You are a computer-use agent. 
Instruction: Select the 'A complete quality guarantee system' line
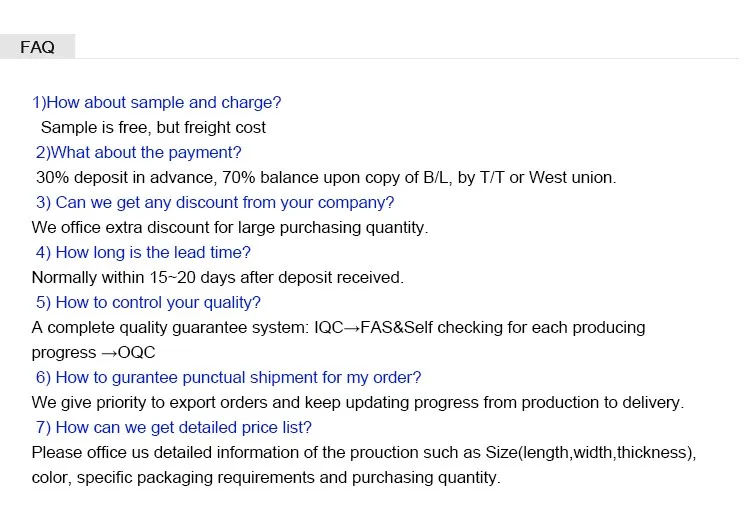(x=338, y=327)
